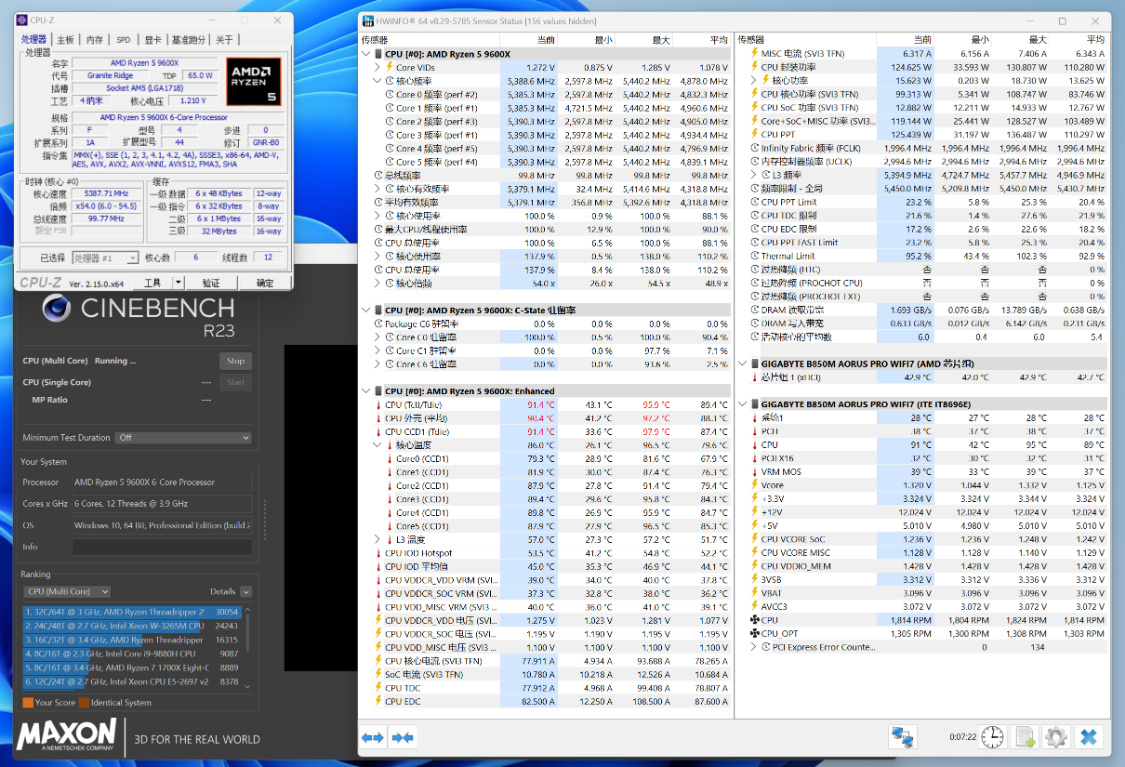Open the Minimum Test Duration dropdown
This screenshot has height=767, width=1125.
tap(182, 437)
